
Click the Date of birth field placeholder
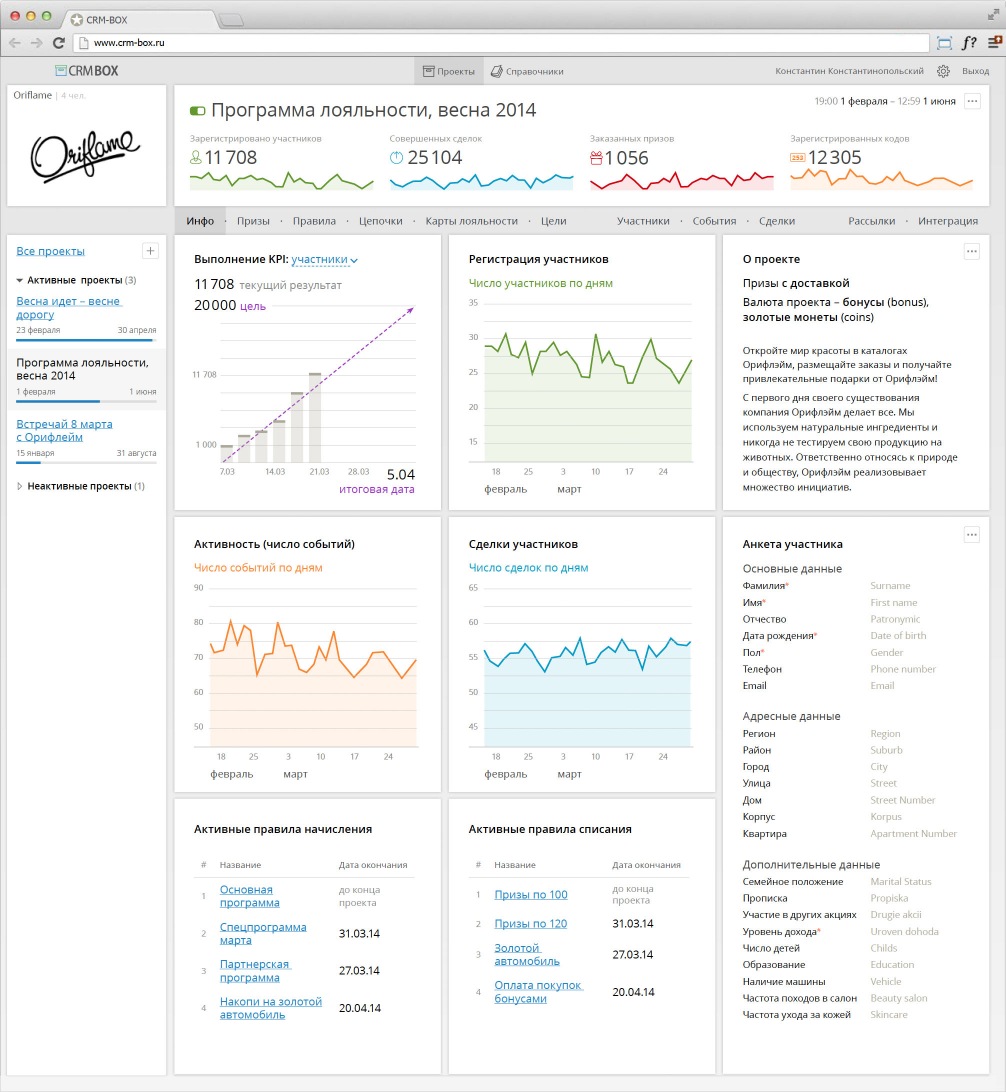pos(898,636)
